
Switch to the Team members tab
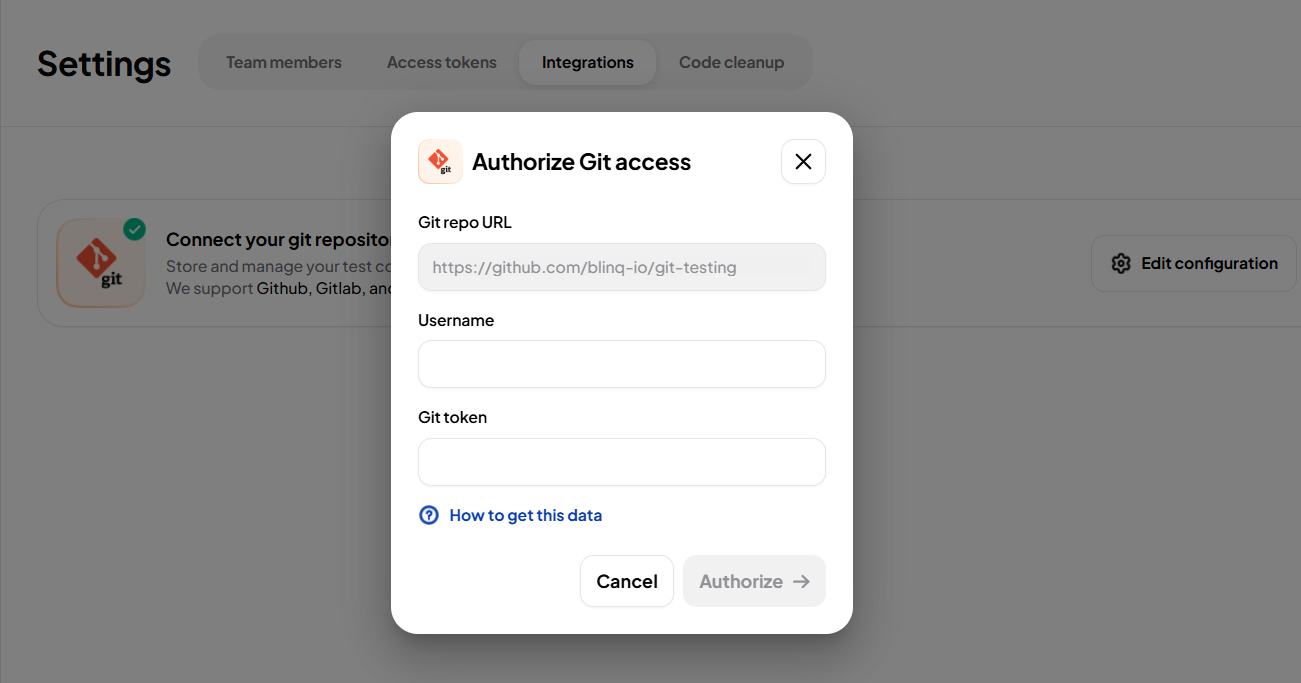click(284, 62)
